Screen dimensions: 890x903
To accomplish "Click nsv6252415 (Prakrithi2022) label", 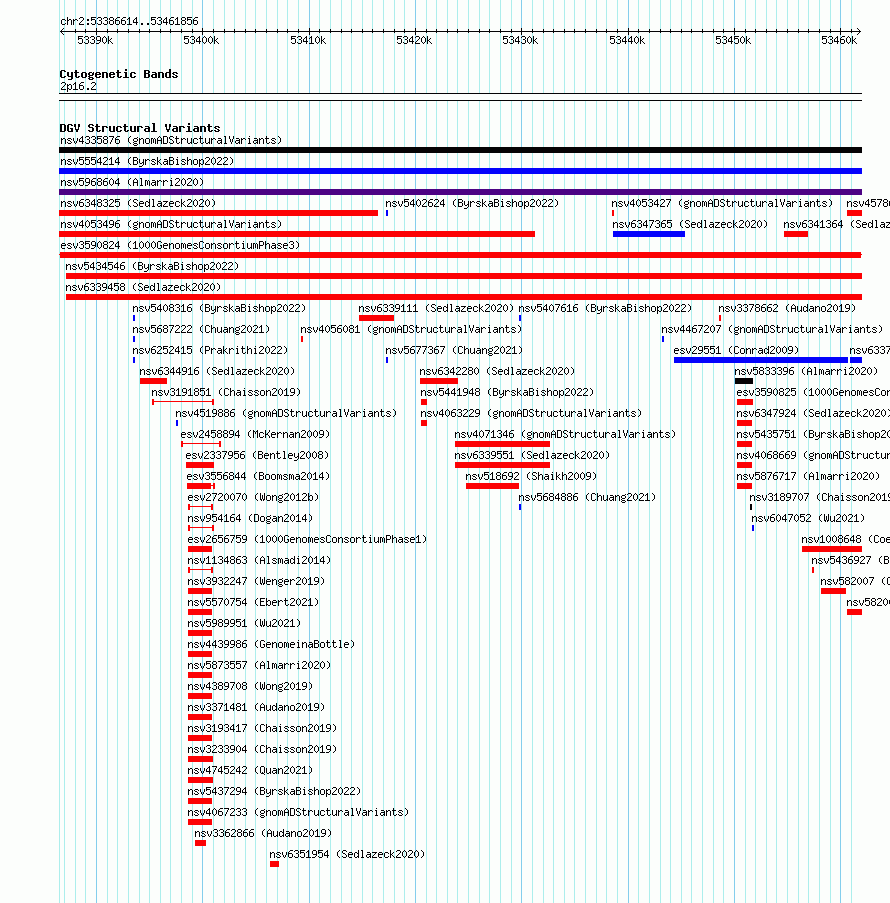I will coord(210,351).
